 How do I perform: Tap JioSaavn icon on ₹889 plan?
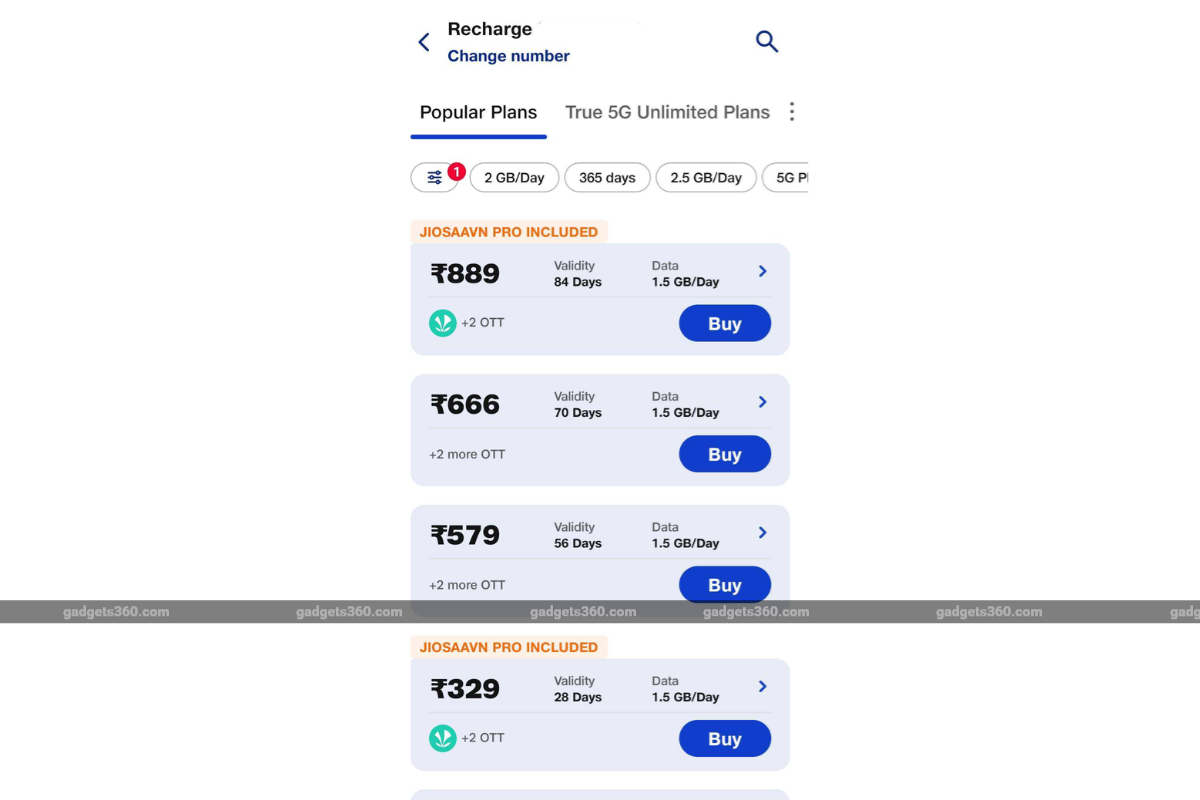(442, 323)
